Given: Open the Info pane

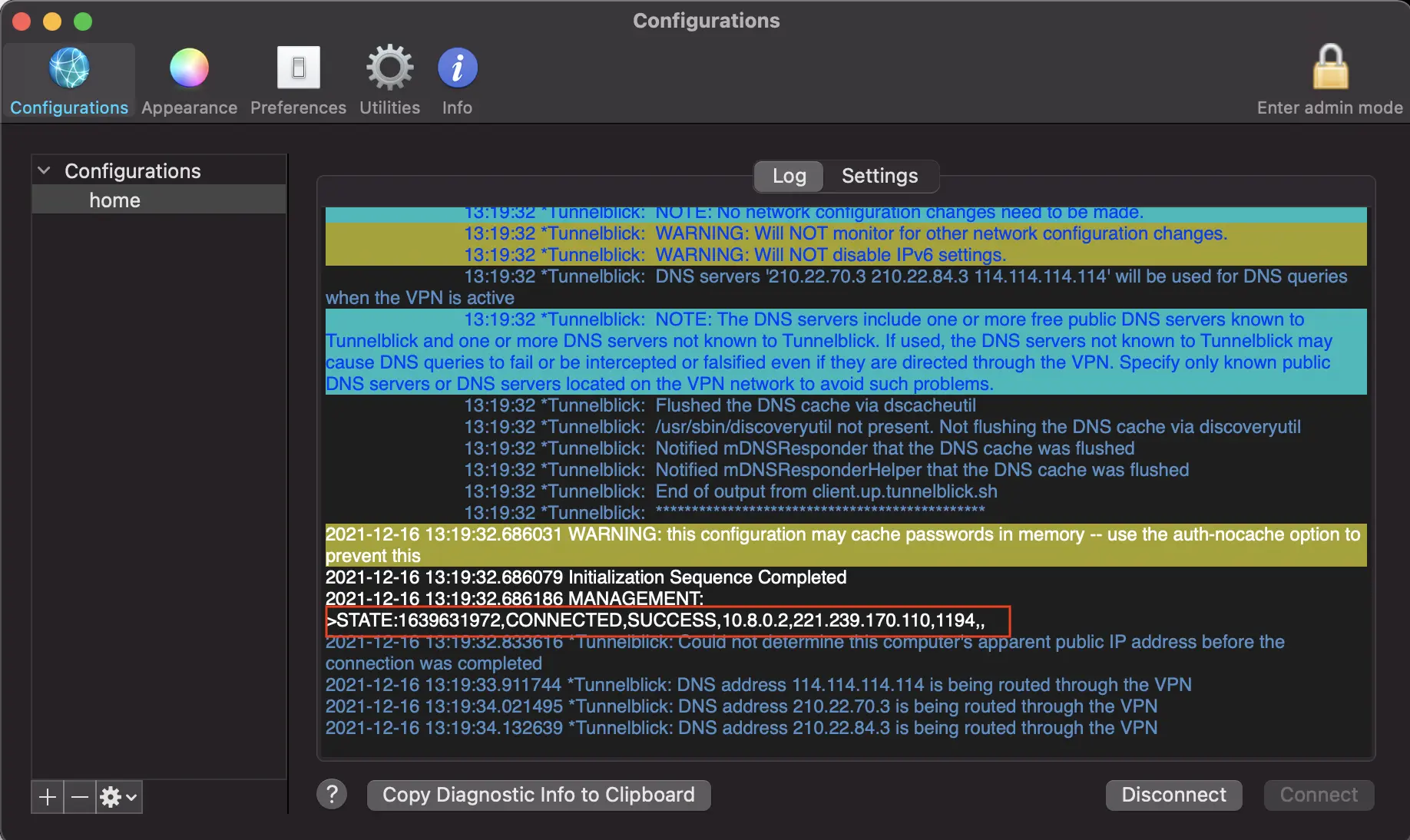Looking at the screenshot, I should coord(457,81).
